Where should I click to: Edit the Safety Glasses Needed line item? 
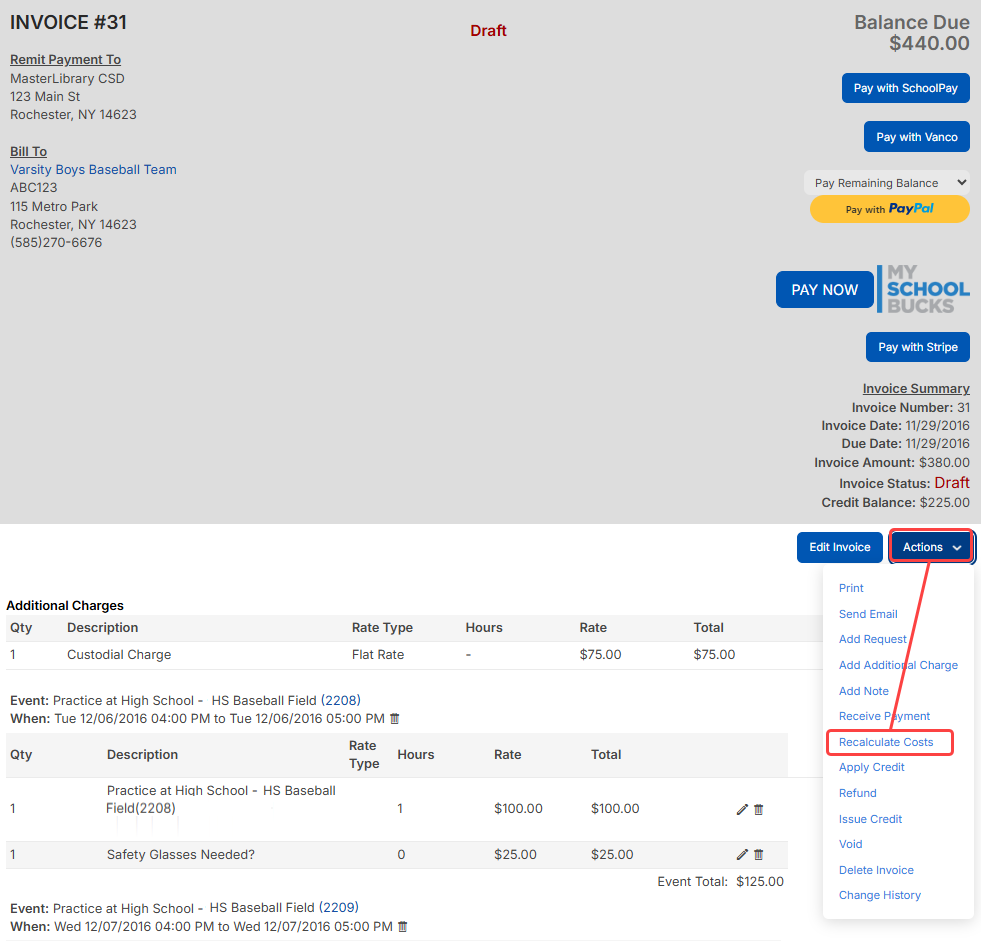742,855
